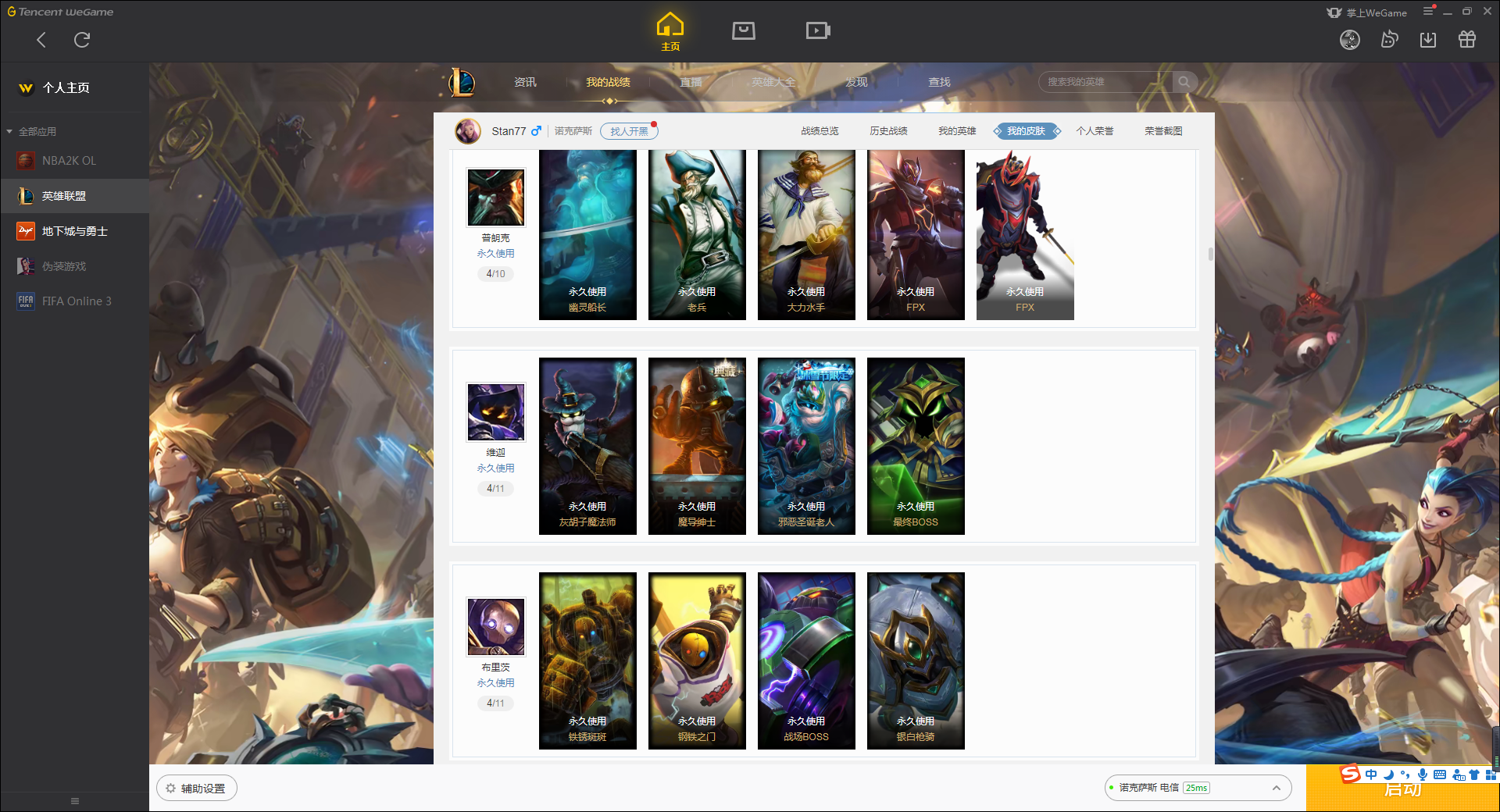Switch to the 个人荣誉 sub-tab
This screenshot has width=1500, height=812.
tap(1095, 131)
